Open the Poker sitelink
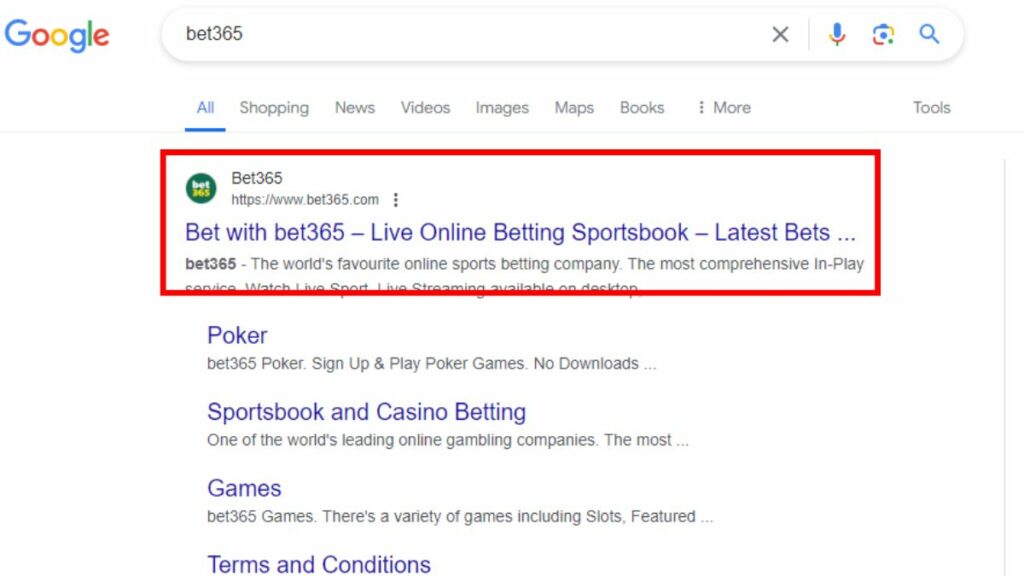 coord(237,336)
